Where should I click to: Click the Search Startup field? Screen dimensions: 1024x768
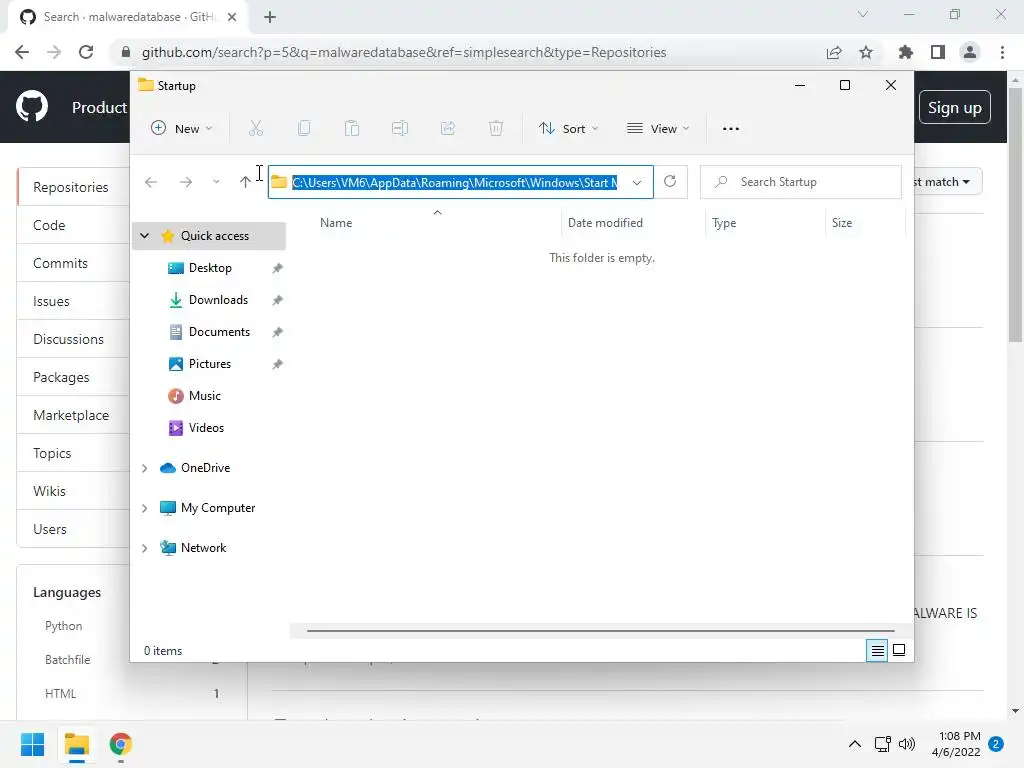click(801, 182)
